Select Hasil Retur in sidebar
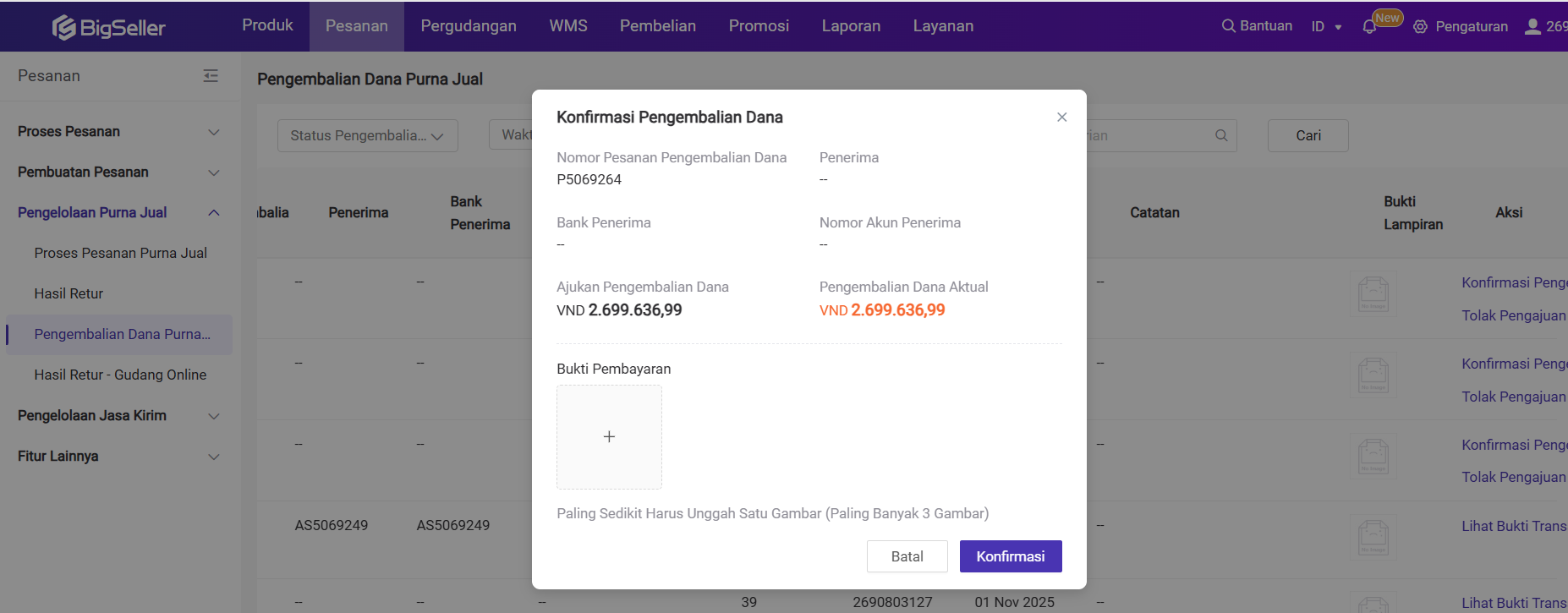Viewport: 1568px width, 613px height. pos(69,293)
